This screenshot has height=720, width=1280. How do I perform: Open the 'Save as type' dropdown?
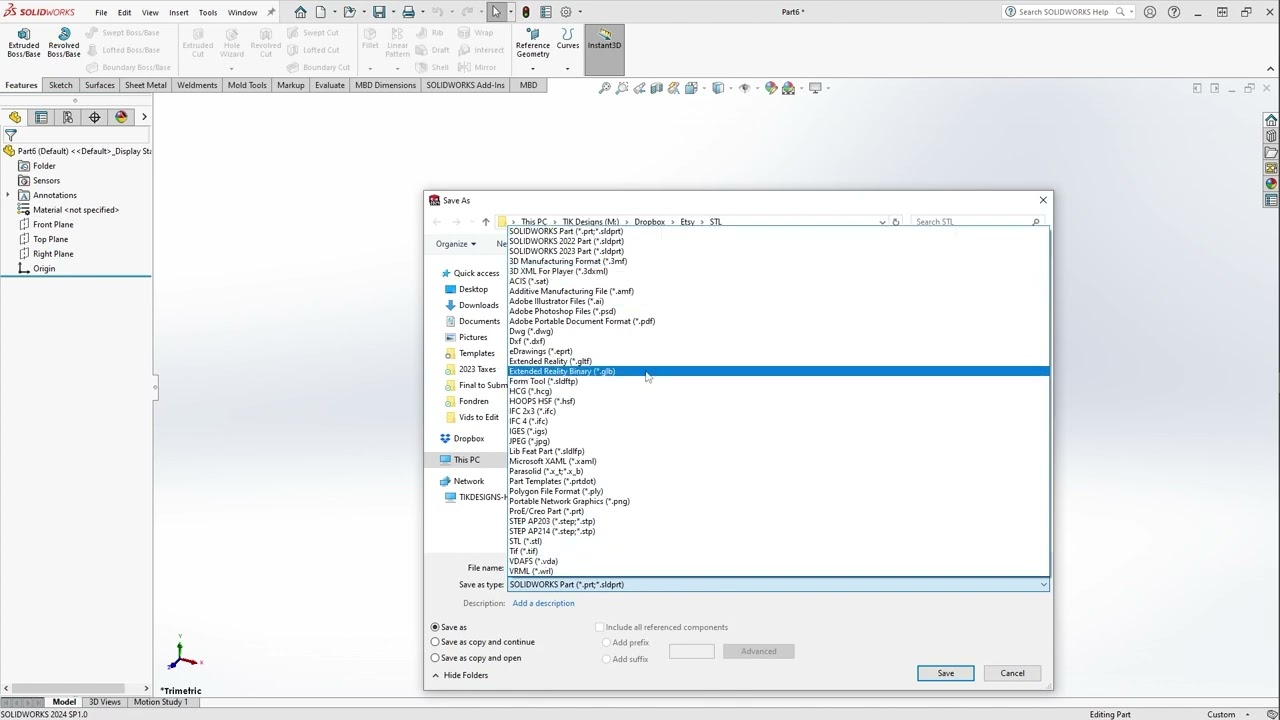coord(778,585)
